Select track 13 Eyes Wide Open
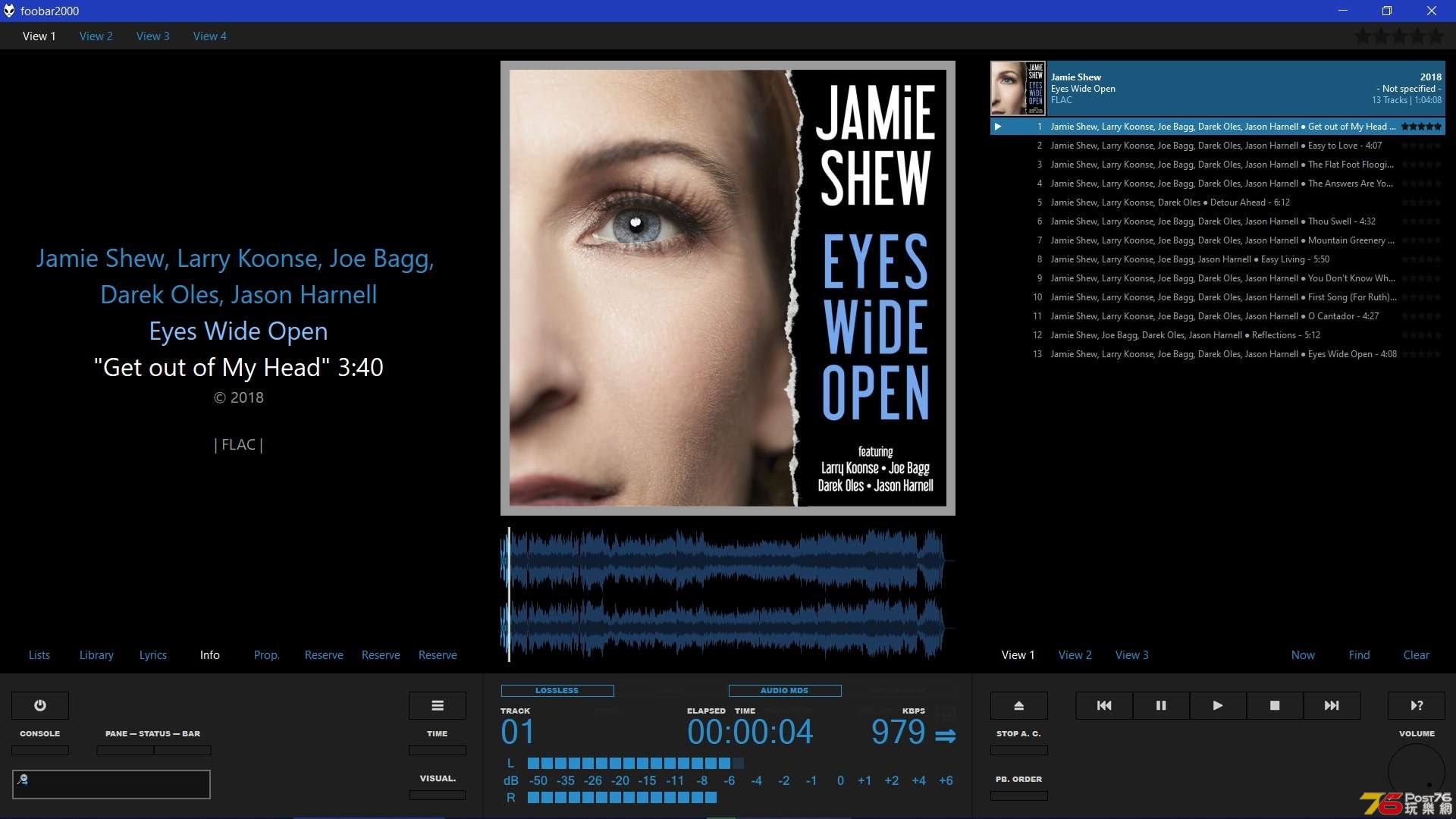The image size is (1456, 819). [x=1217, y=354]
